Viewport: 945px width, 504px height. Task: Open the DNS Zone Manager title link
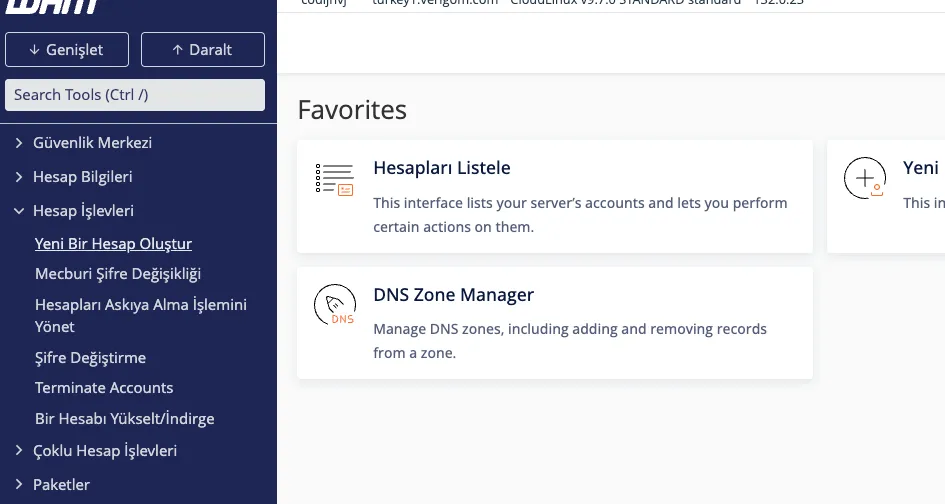(453, 295)
